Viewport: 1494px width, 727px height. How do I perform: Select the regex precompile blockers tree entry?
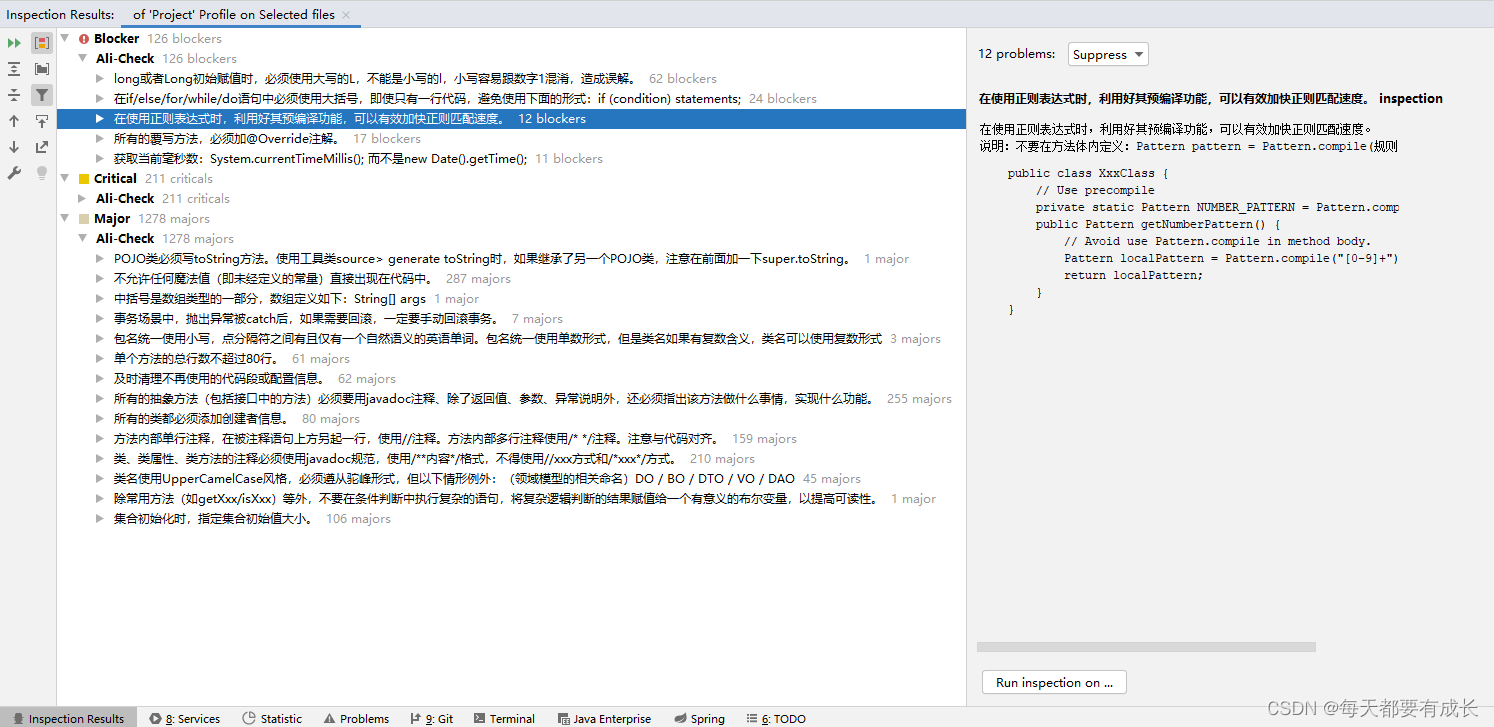[300, 118]
